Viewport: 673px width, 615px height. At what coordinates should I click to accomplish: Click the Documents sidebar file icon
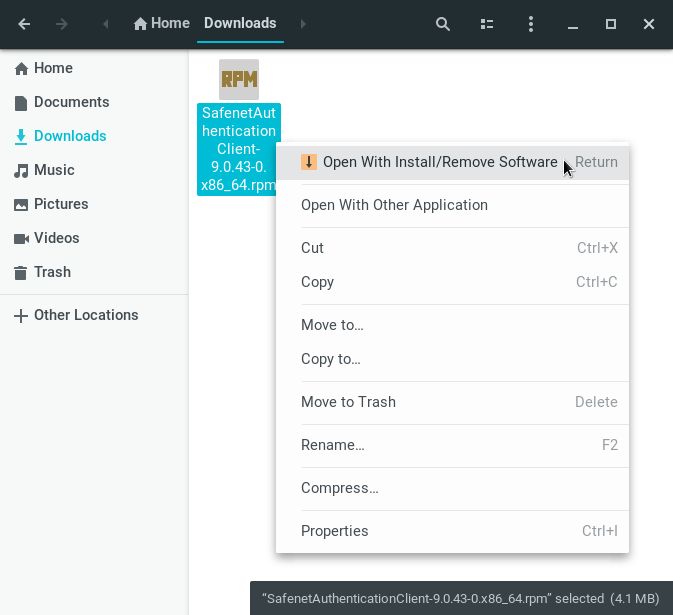[21, 103]
